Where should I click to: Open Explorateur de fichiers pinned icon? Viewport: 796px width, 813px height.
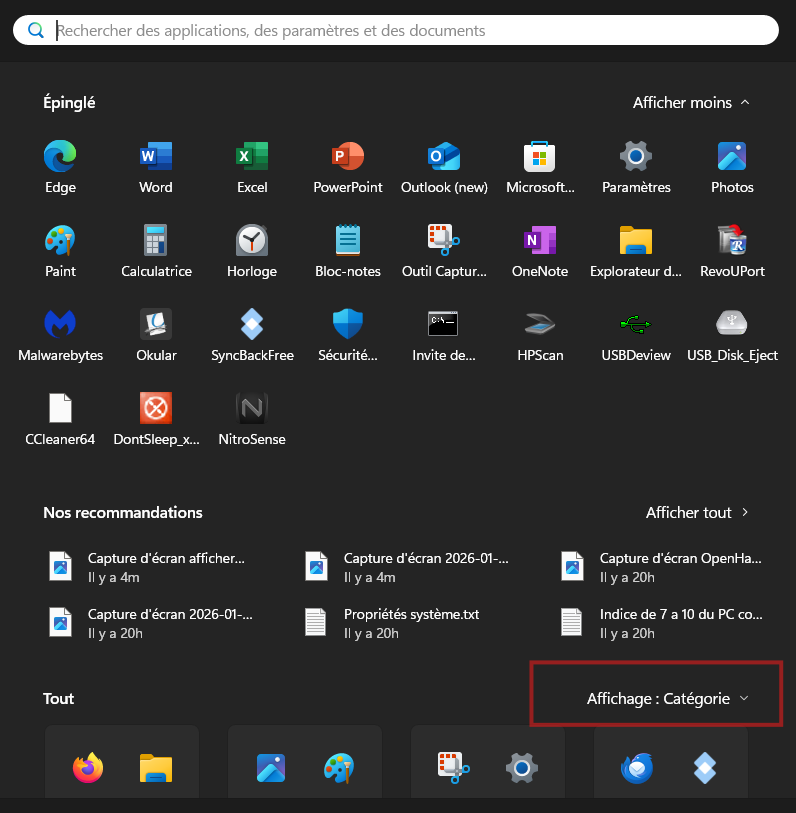[x=636, y=251]
